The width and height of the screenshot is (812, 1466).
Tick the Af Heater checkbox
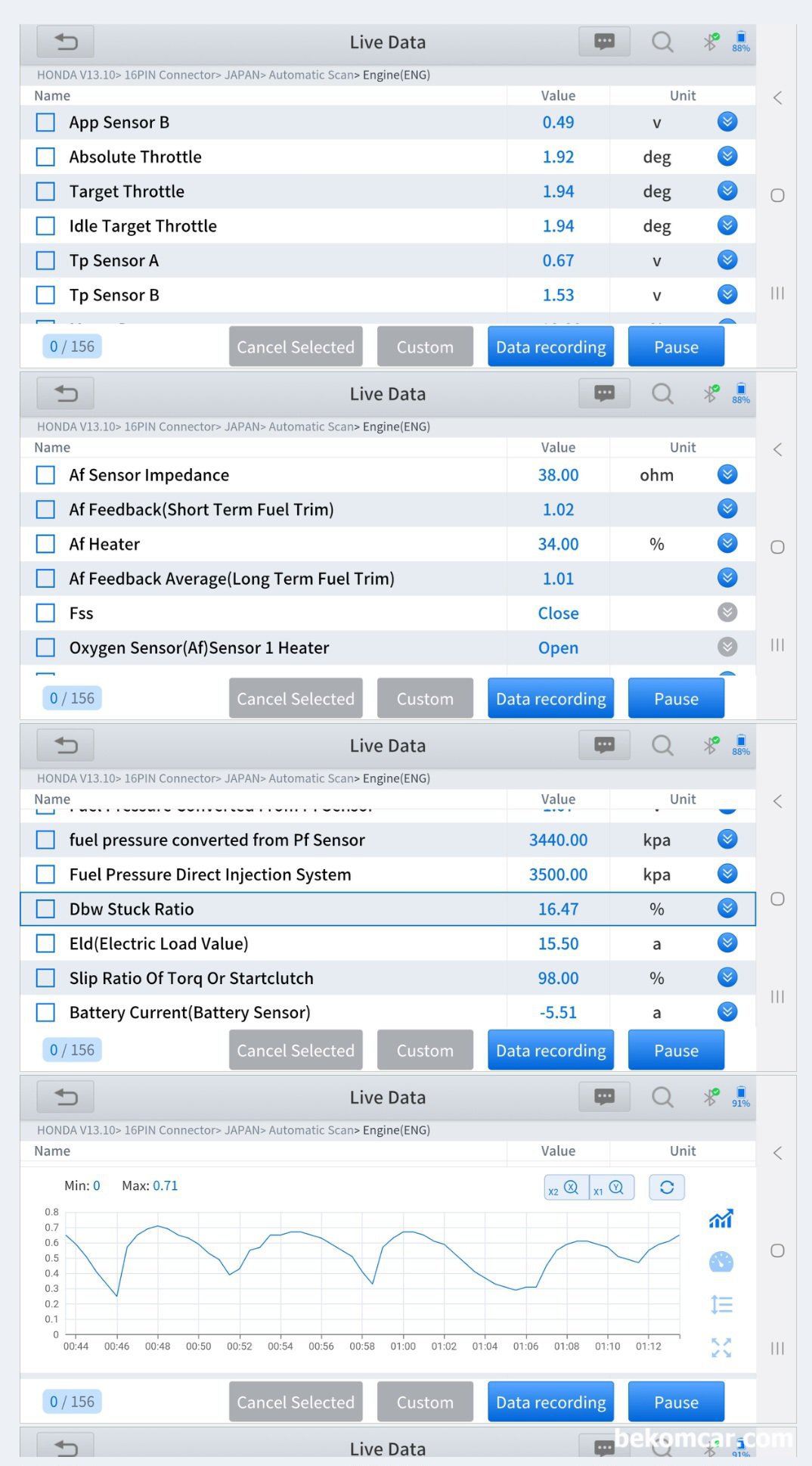[46, 544]
